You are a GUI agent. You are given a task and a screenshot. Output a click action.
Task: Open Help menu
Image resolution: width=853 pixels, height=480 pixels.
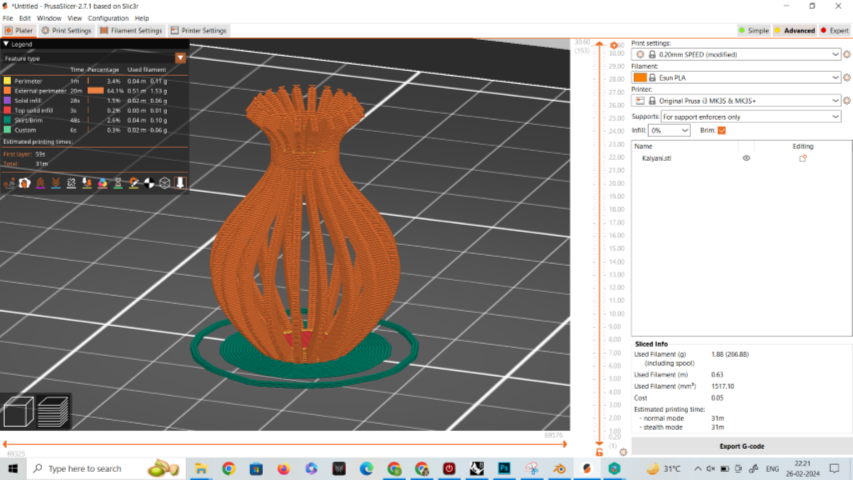[141, 18]
